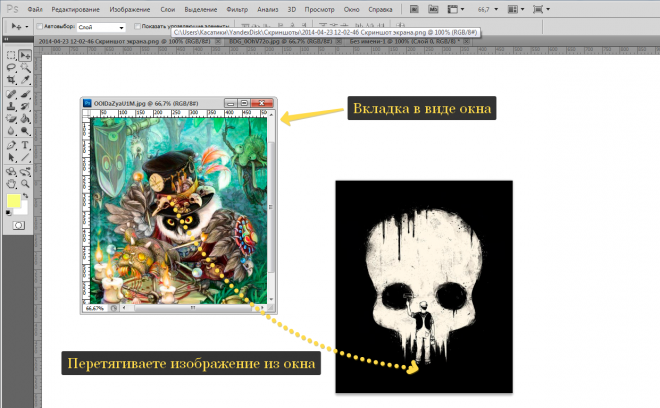The width and height of the screenshot is (660, 408).
Task: Open the Move tool preset picker
Action: coord(19,27)
